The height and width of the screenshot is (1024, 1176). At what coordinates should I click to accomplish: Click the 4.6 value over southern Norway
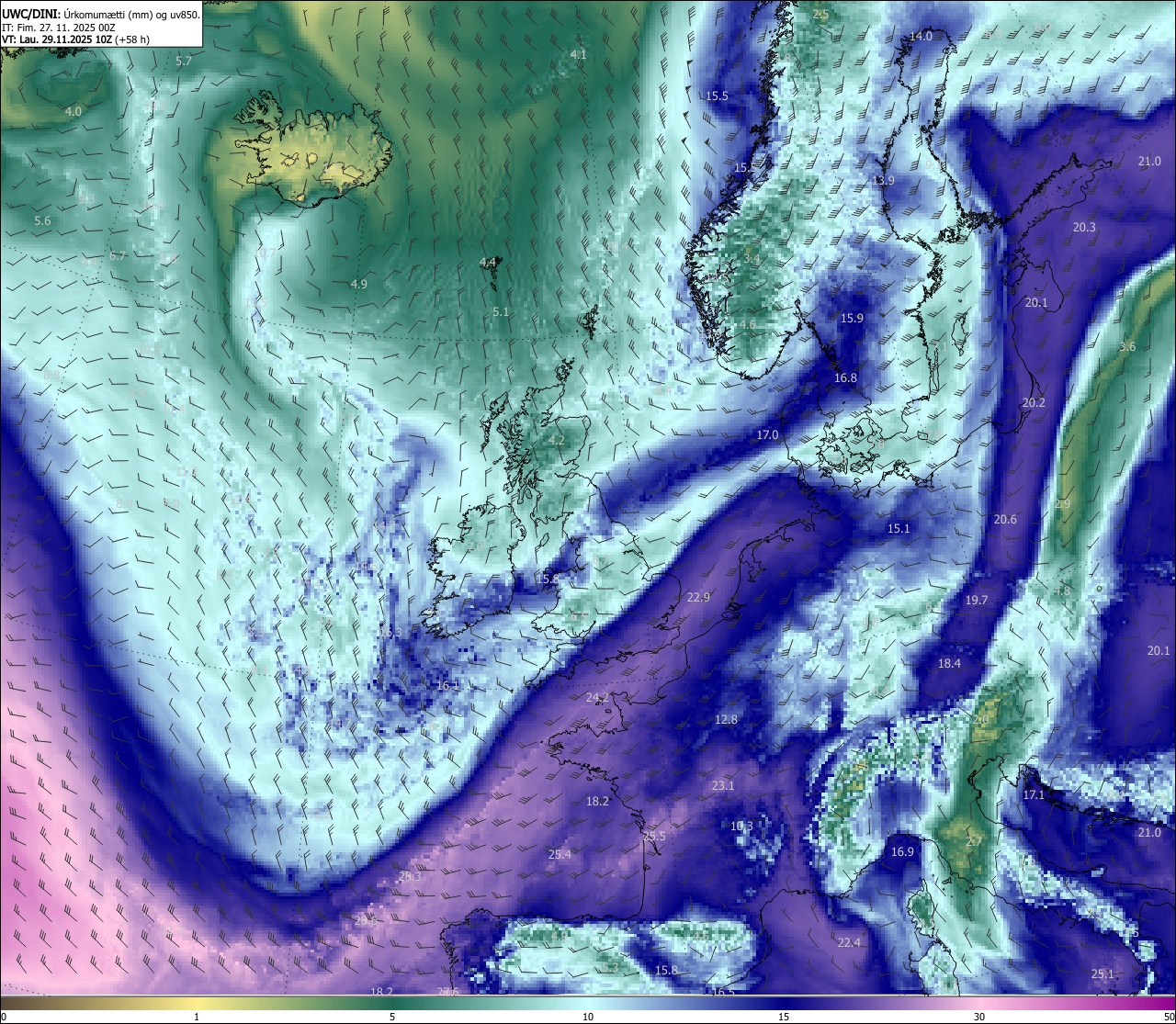(748, 325)
